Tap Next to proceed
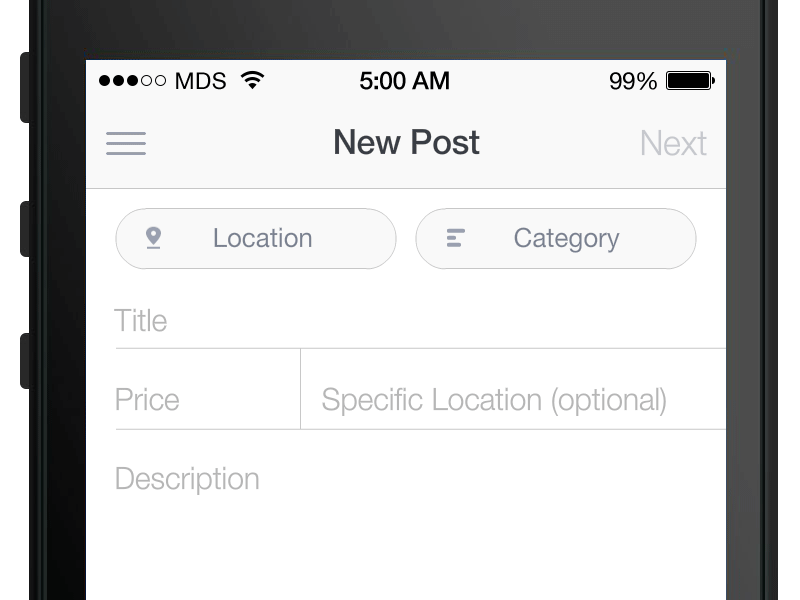Screen dimensions: 800x600 (x=673, y=143)
